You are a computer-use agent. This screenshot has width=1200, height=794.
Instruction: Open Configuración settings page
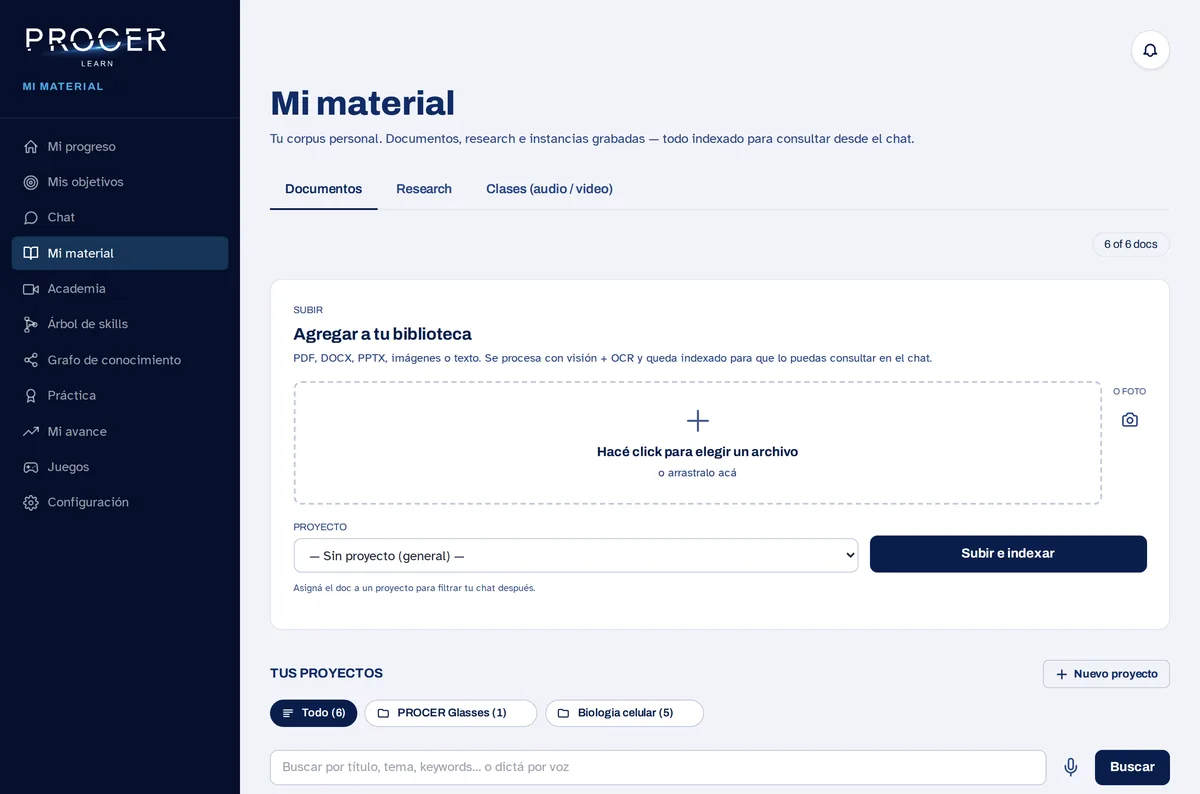pos(120,502)
